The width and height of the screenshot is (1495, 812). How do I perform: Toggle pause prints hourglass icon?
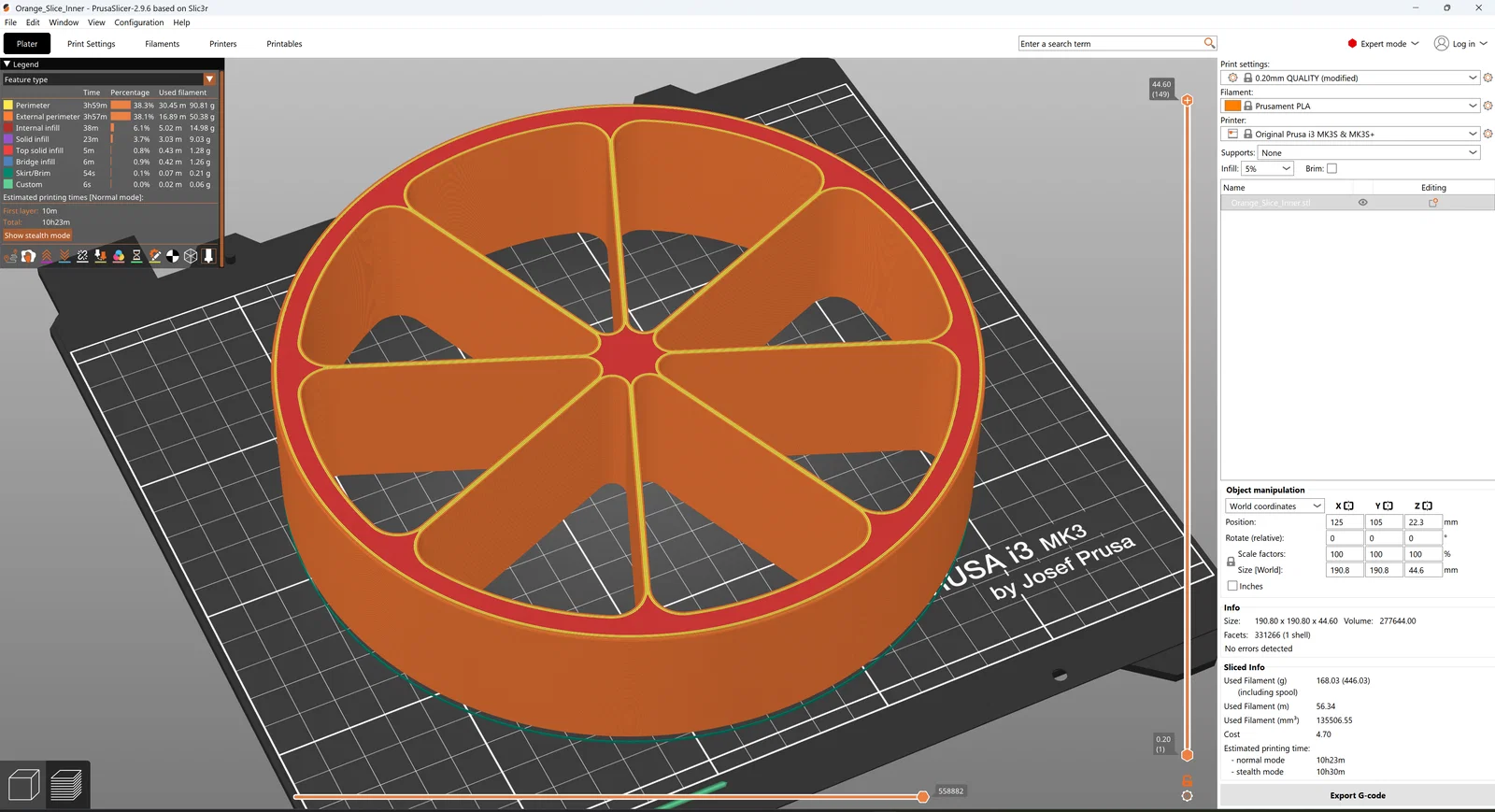click(x=136, y=256)
